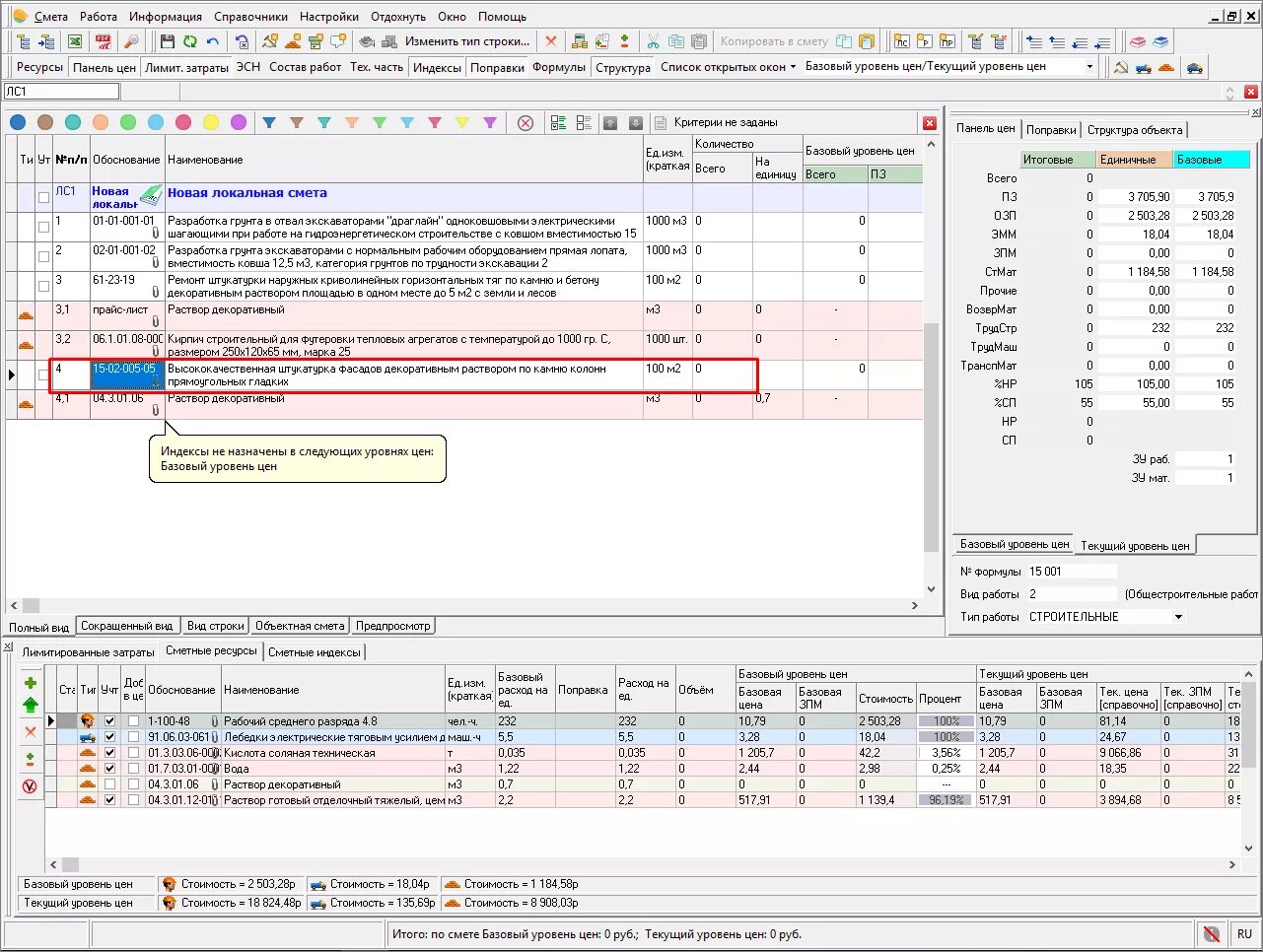Open Тип работы СТРОИТЕЛЬНЫЕ dropdown
The height and width of the screenshot is (952, 1263).
point(1177,617)
